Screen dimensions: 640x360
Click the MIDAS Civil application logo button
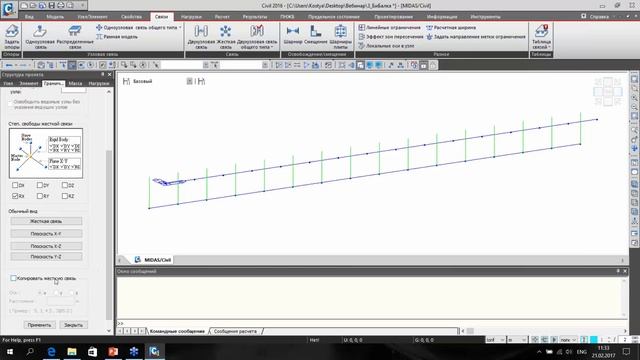coord(9,9)
